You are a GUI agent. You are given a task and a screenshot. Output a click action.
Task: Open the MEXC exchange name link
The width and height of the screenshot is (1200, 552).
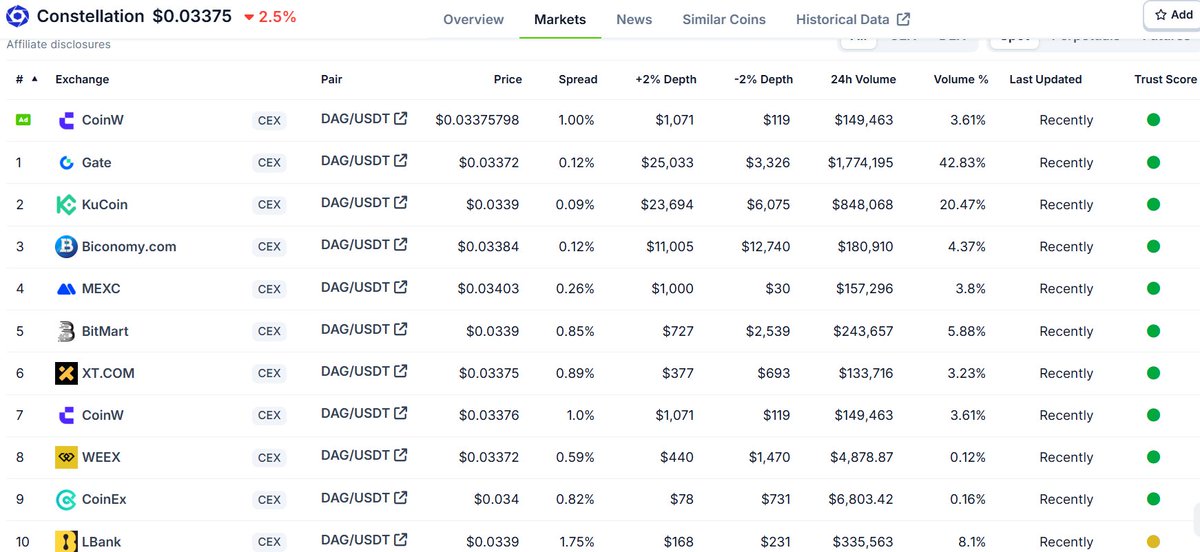(x=101, y=289)
